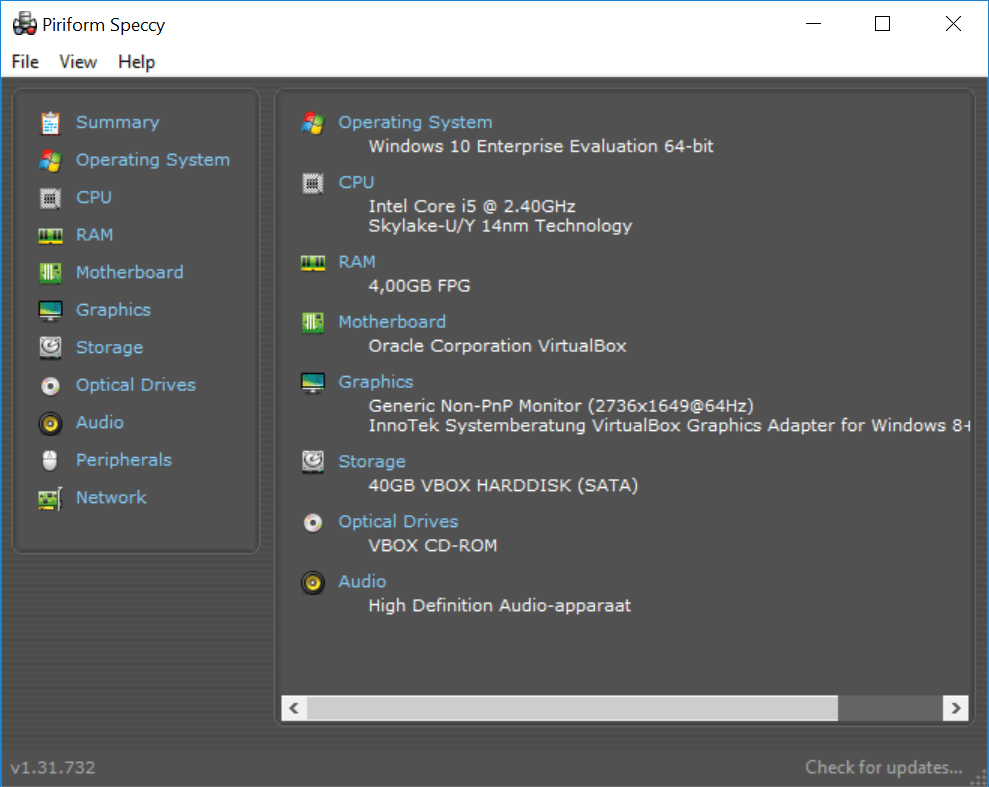The height and width of the screenshot is (787, 989).
Task: Open the Help menu
Action: pyautogui.click(x=137, y=62)
